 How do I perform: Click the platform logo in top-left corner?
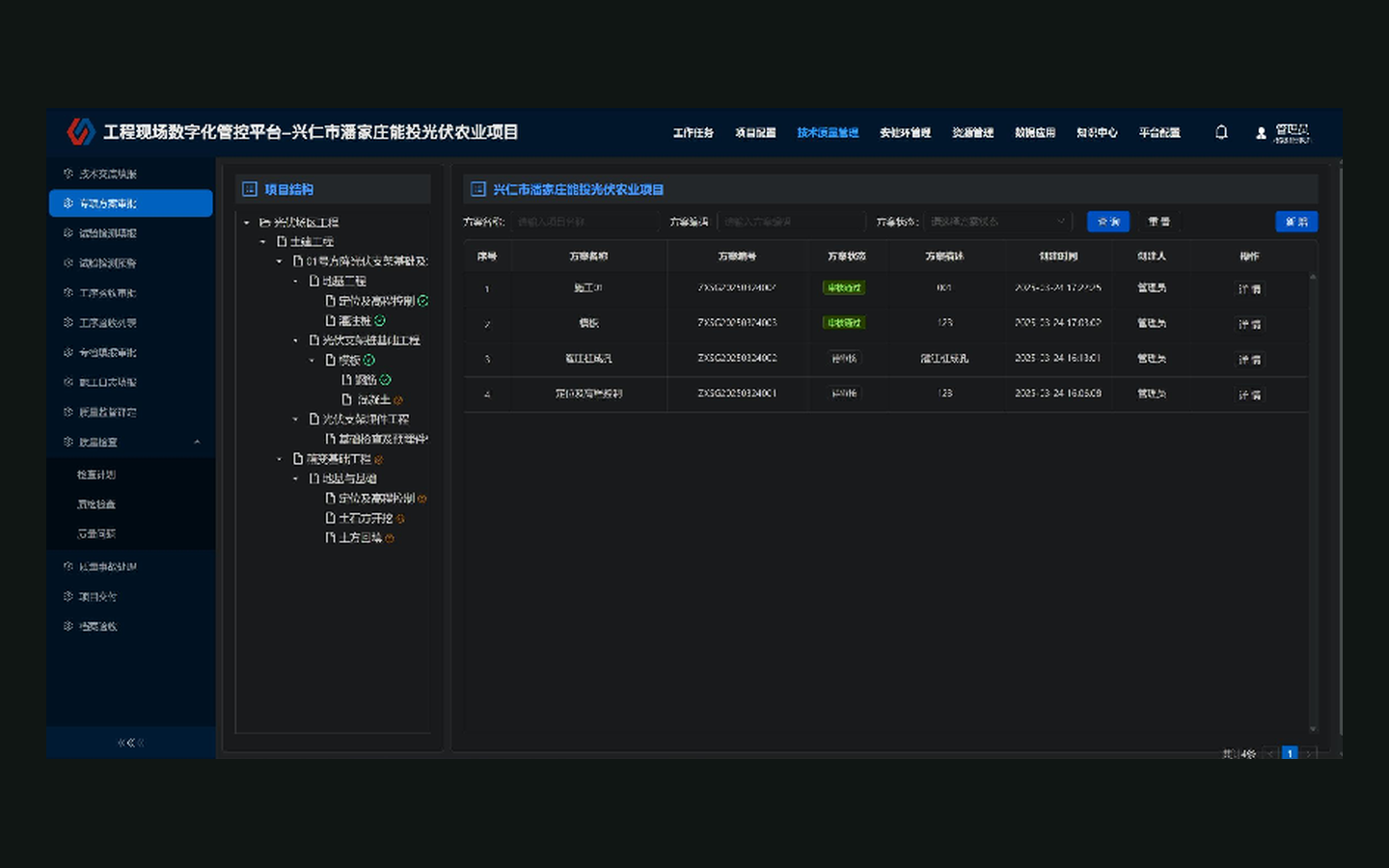(81, 132)
